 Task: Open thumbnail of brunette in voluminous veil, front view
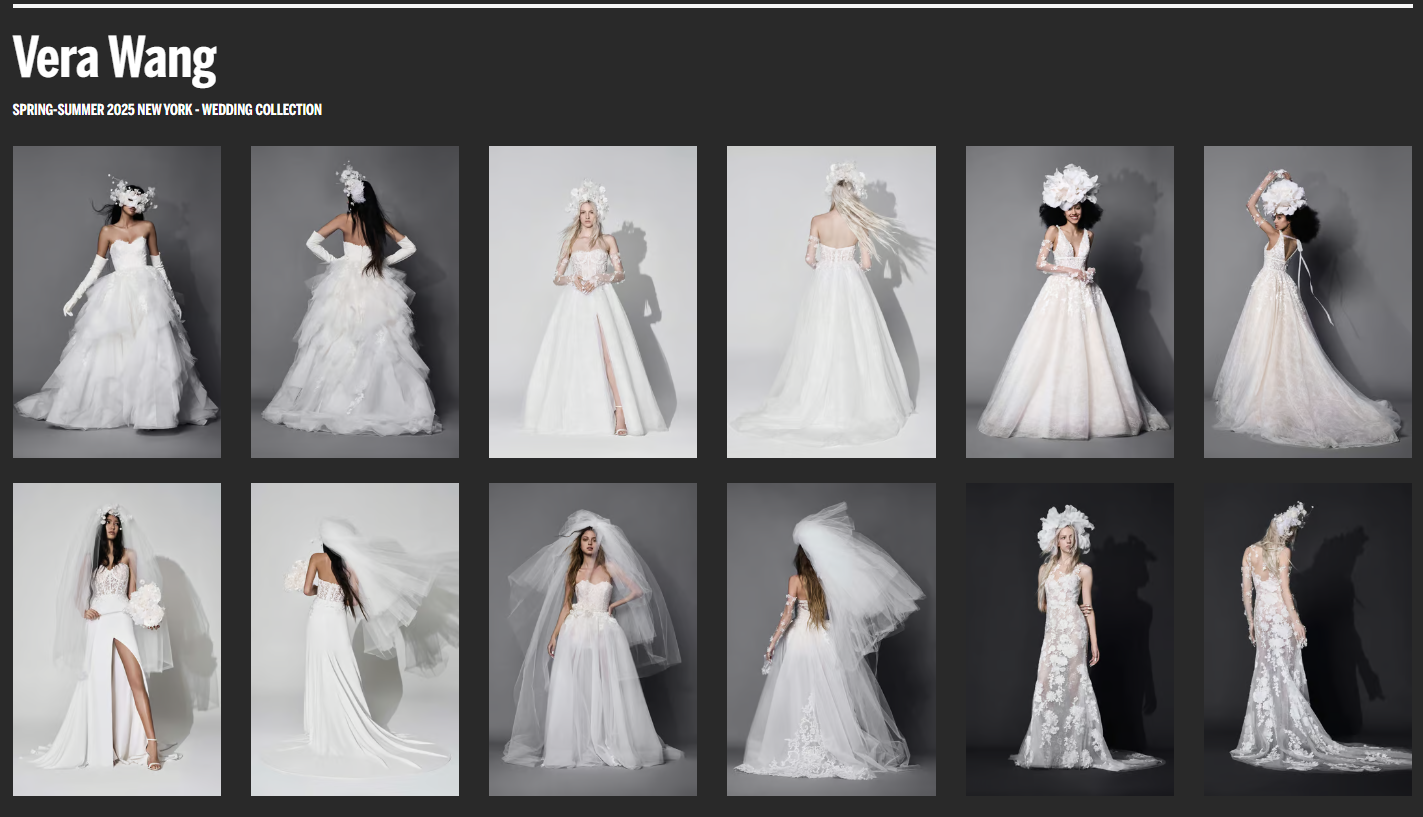[x=593, y=640]
